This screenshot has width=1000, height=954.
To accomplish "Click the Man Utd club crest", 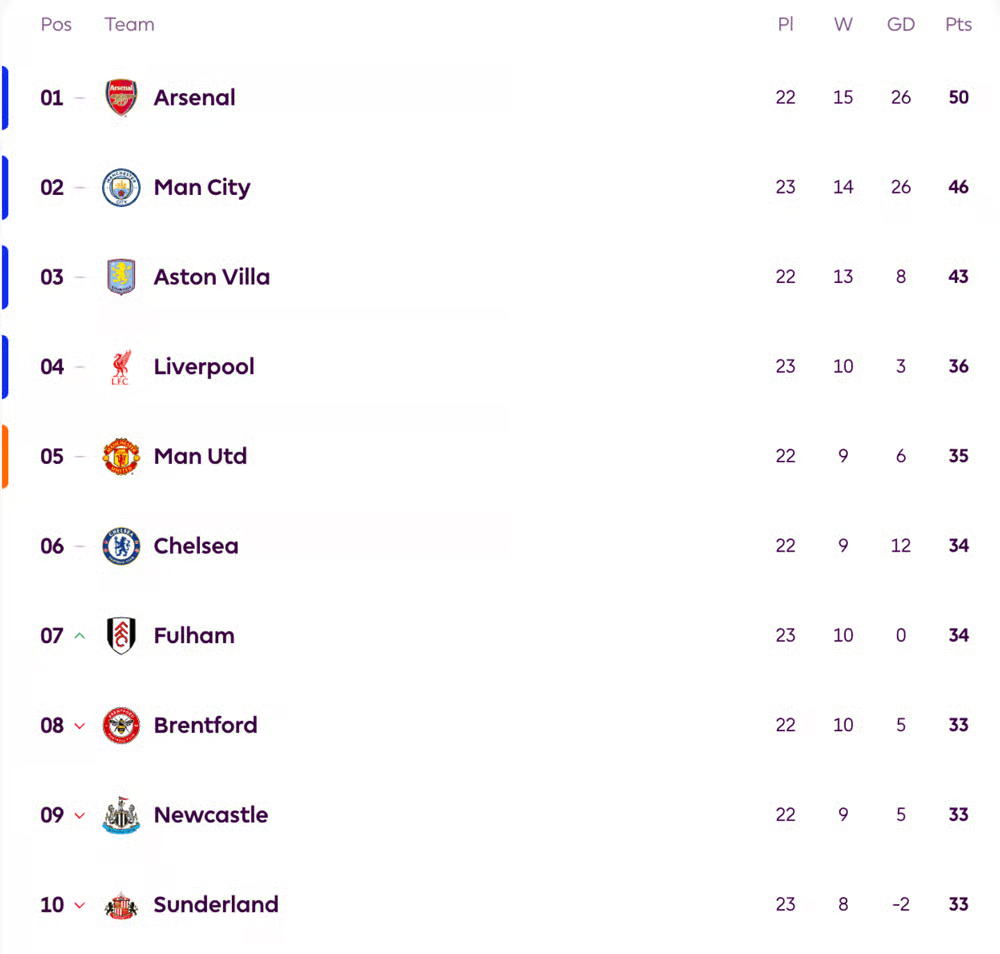I will (120, 456).
